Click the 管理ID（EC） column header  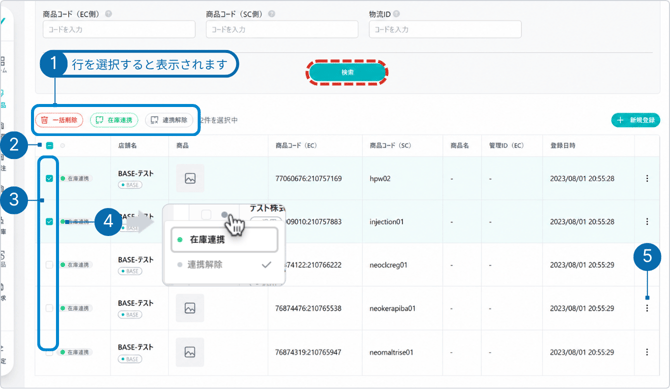pos(506,146)
